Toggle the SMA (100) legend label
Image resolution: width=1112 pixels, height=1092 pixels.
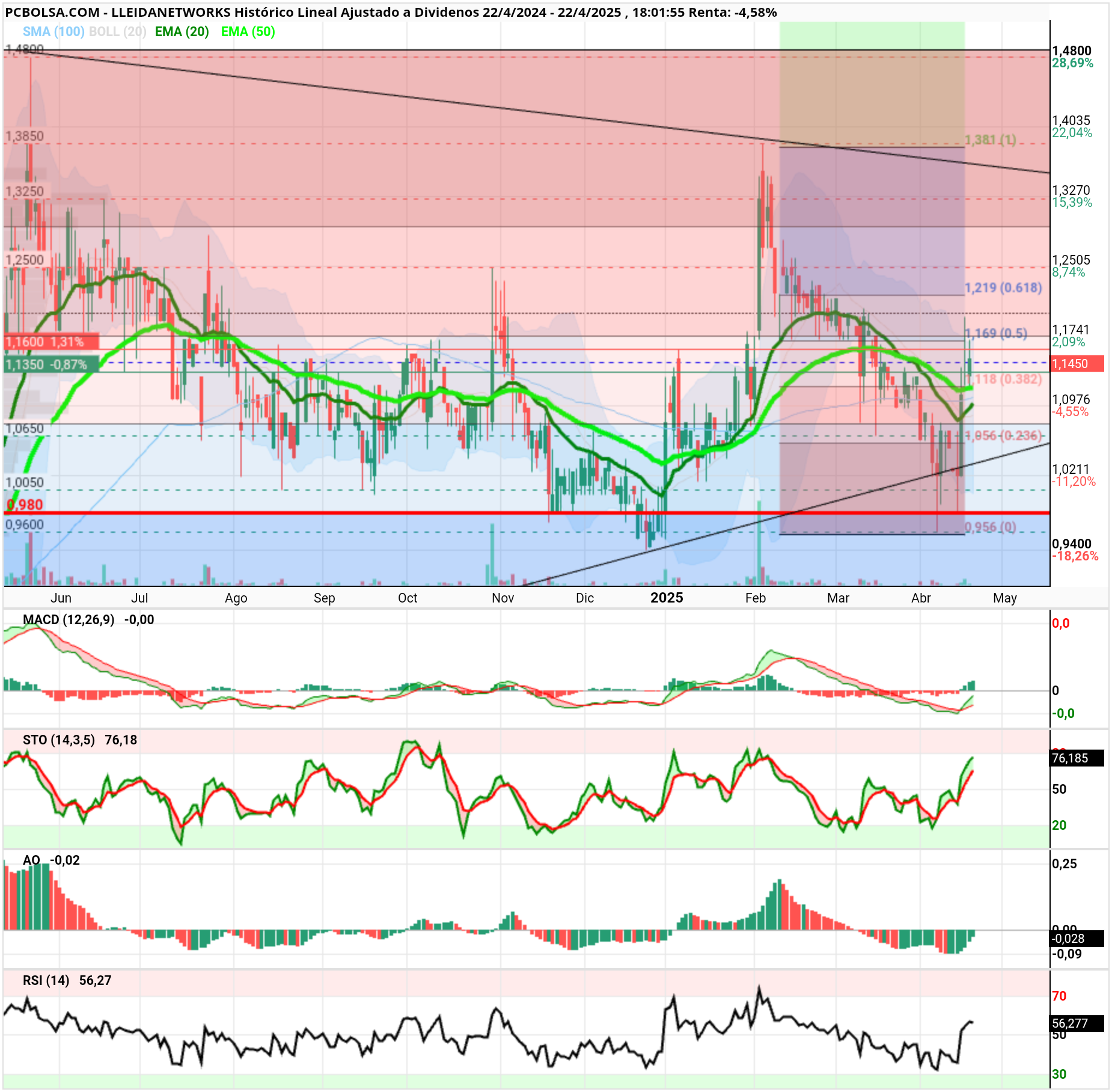coord(53,32)
